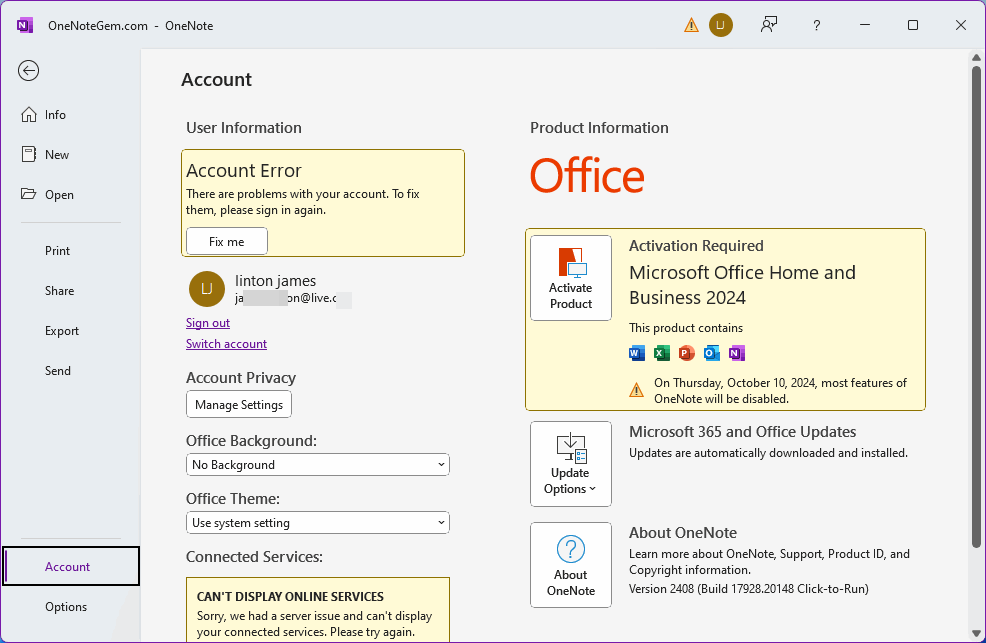Viewport: 986px width, 643px height.
Task: Click the OneNote icon under This product contains
Action: (737, 353)
